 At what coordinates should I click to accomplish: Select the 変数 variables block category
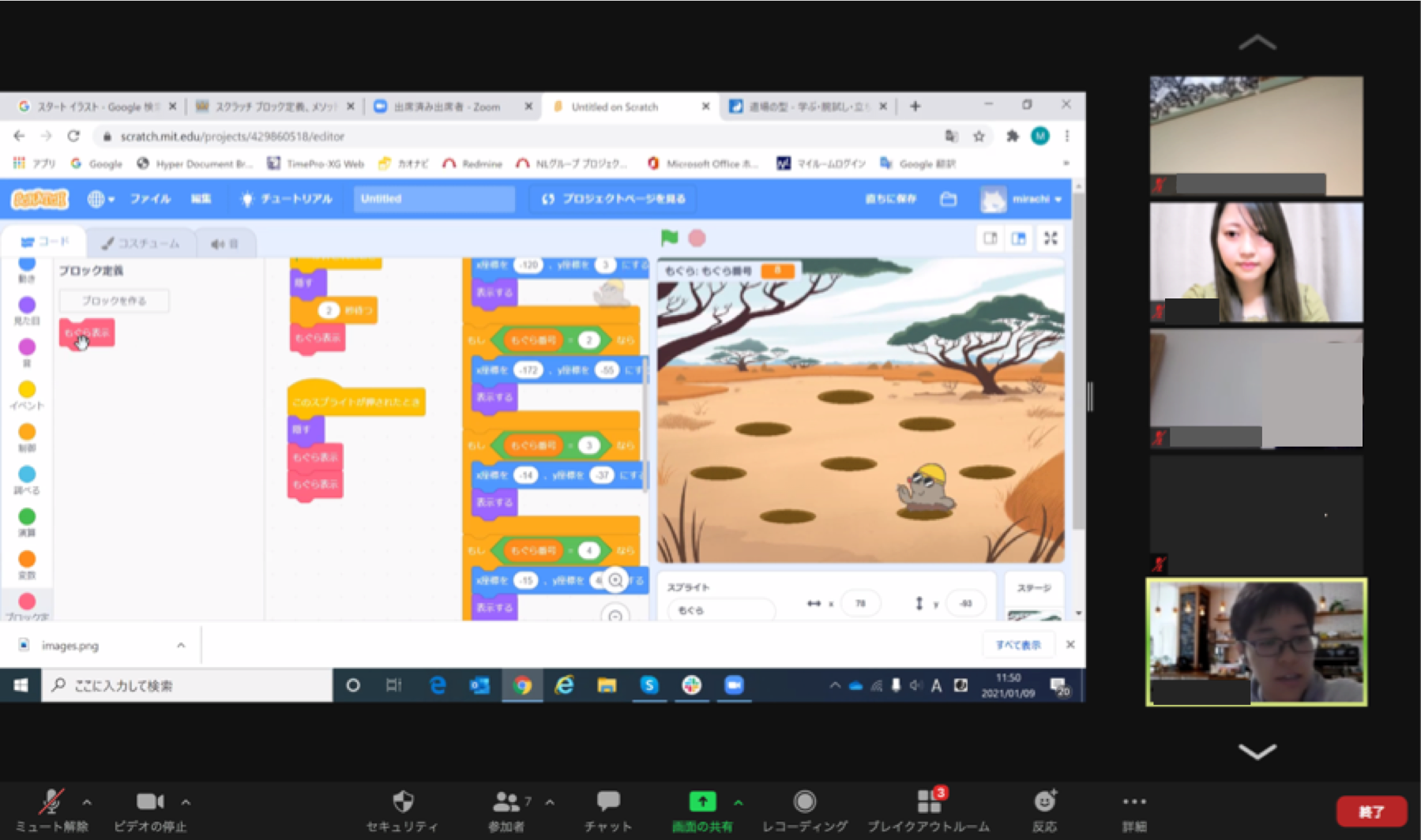tap(27, 564)
